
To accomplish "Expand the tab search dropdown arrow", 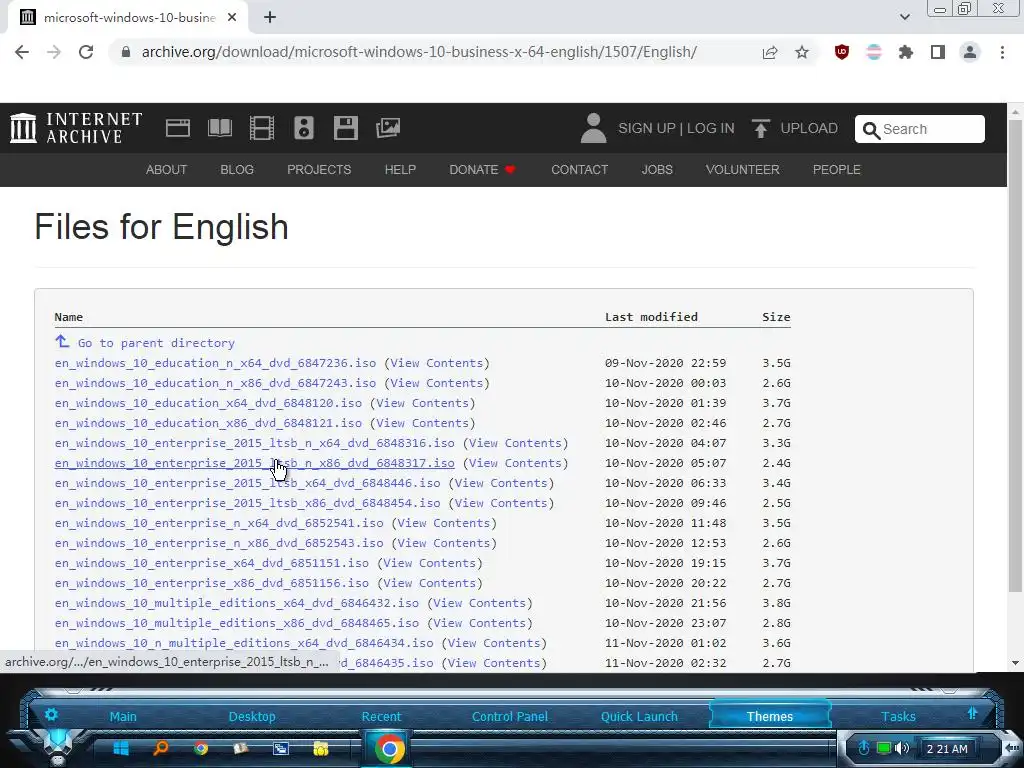I will pyautogui.click(x=904, y=17).
